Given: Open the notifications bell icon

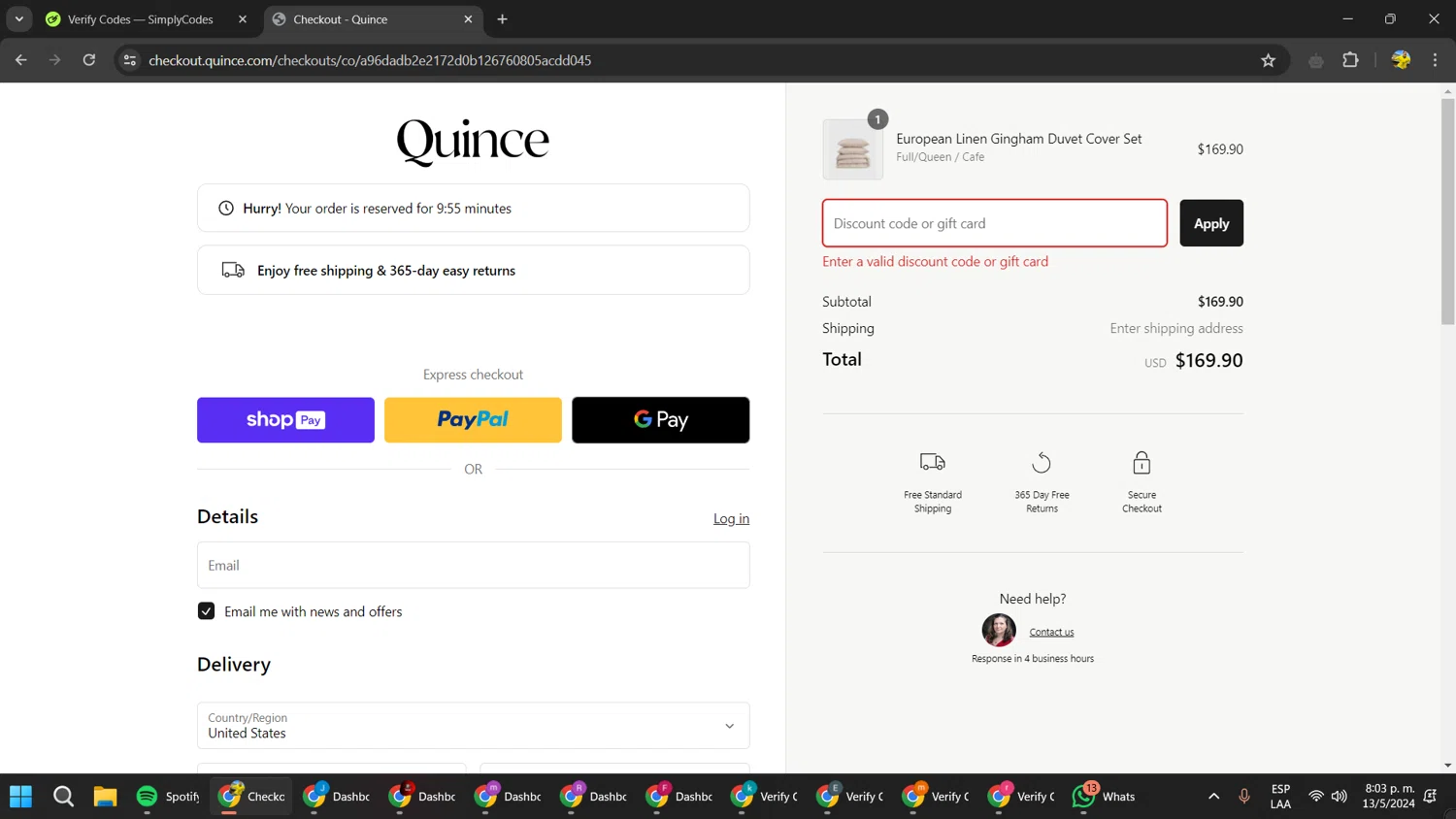Looking at the screenshot, I should pos(1430,797).
